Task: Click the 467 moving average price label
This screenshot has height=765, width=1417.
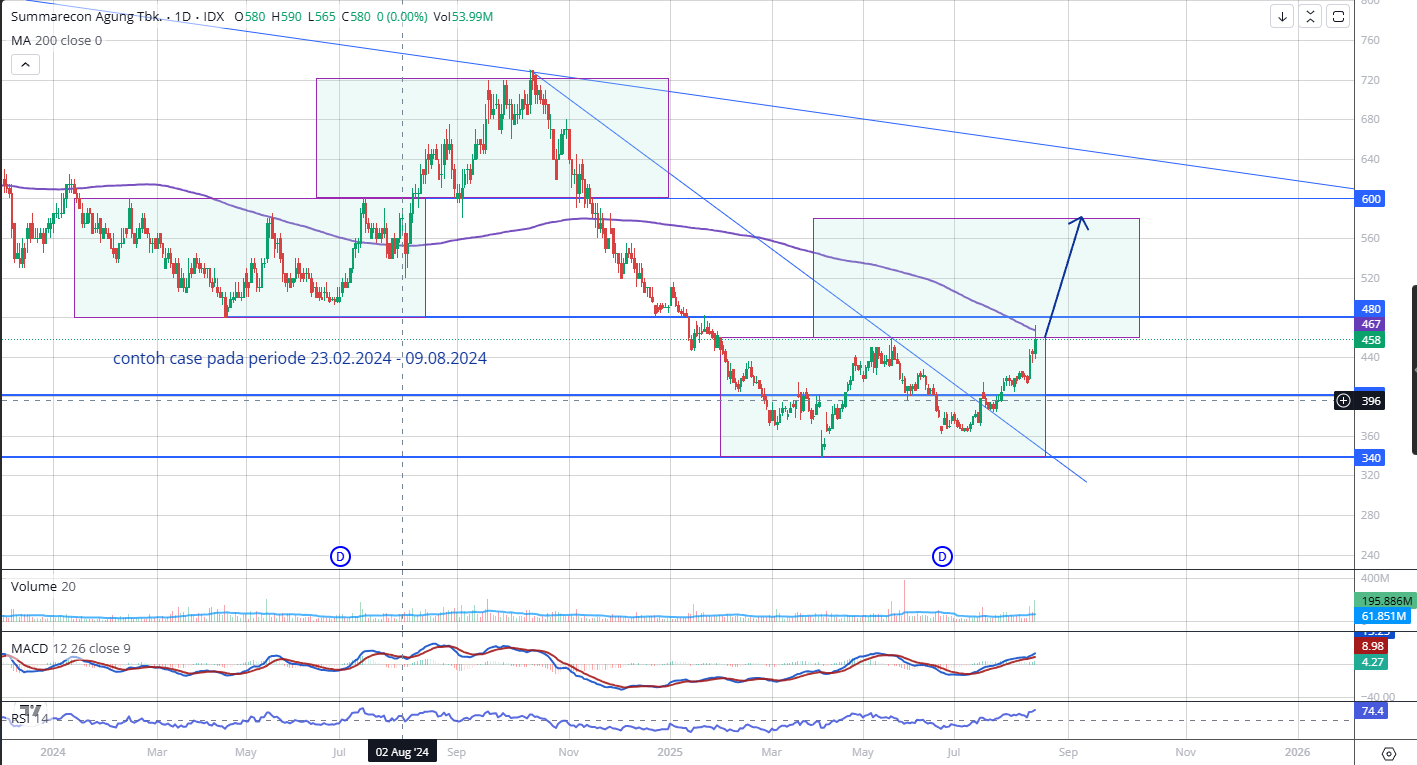Action: point(1371,325)
